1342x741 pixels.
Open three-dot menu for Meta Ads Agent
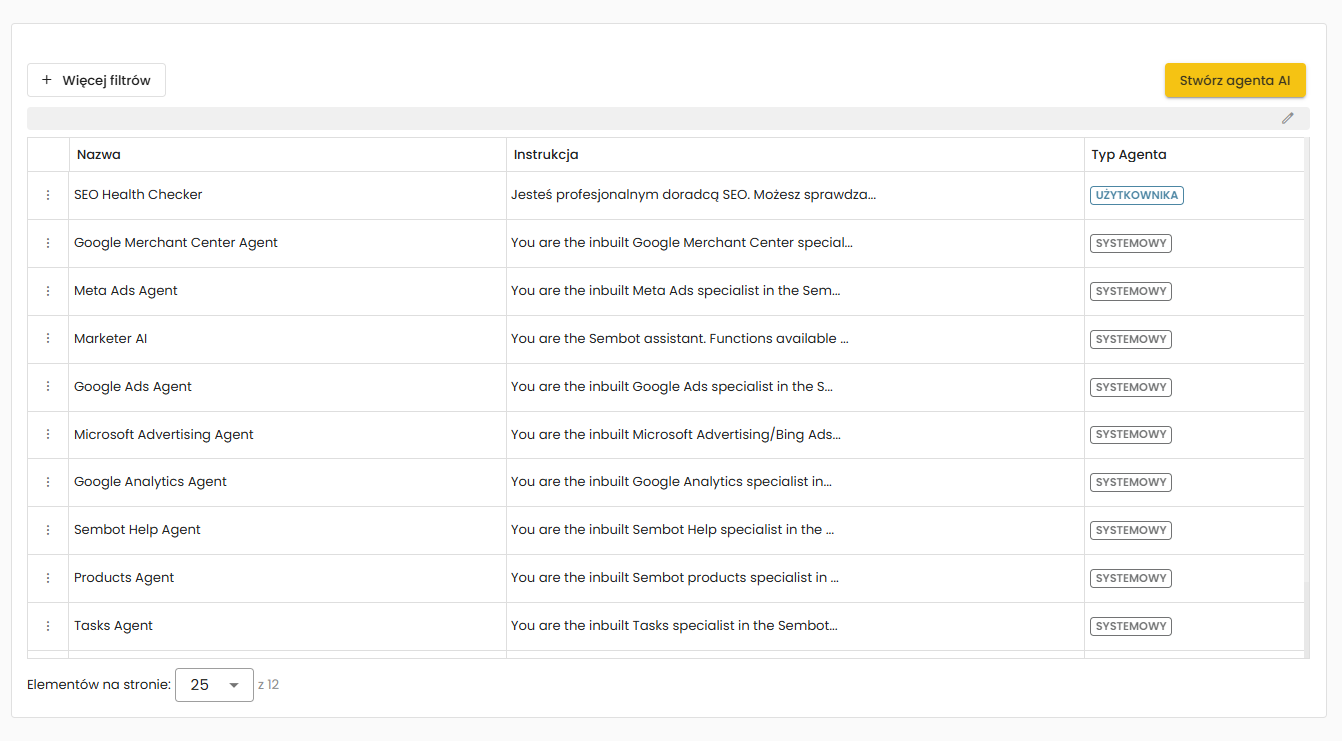point(48,291)
